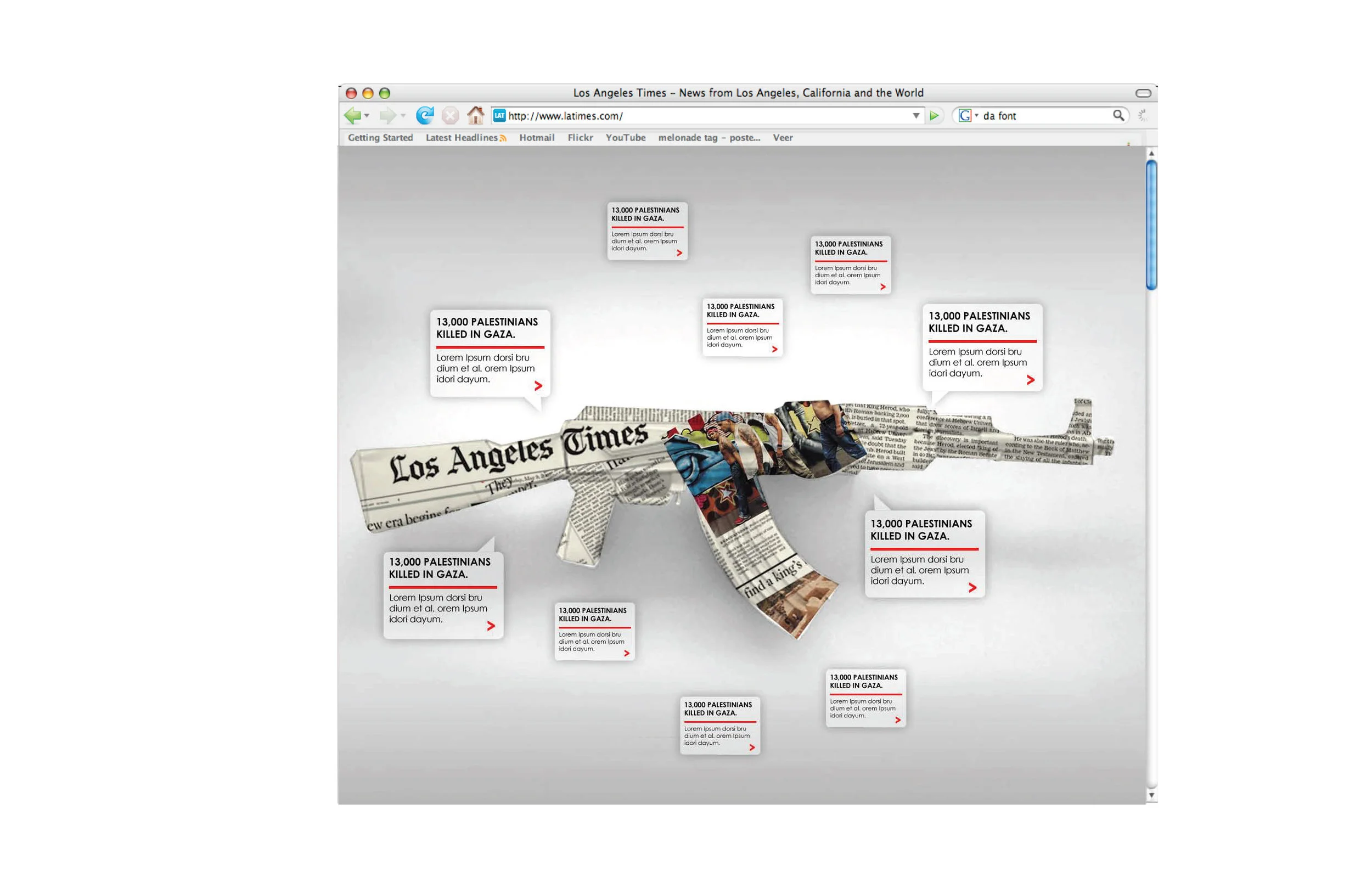This screenshot has height=888, width=1372.
Task: Open the Flickr bookmark
Action: click(580, 138)
